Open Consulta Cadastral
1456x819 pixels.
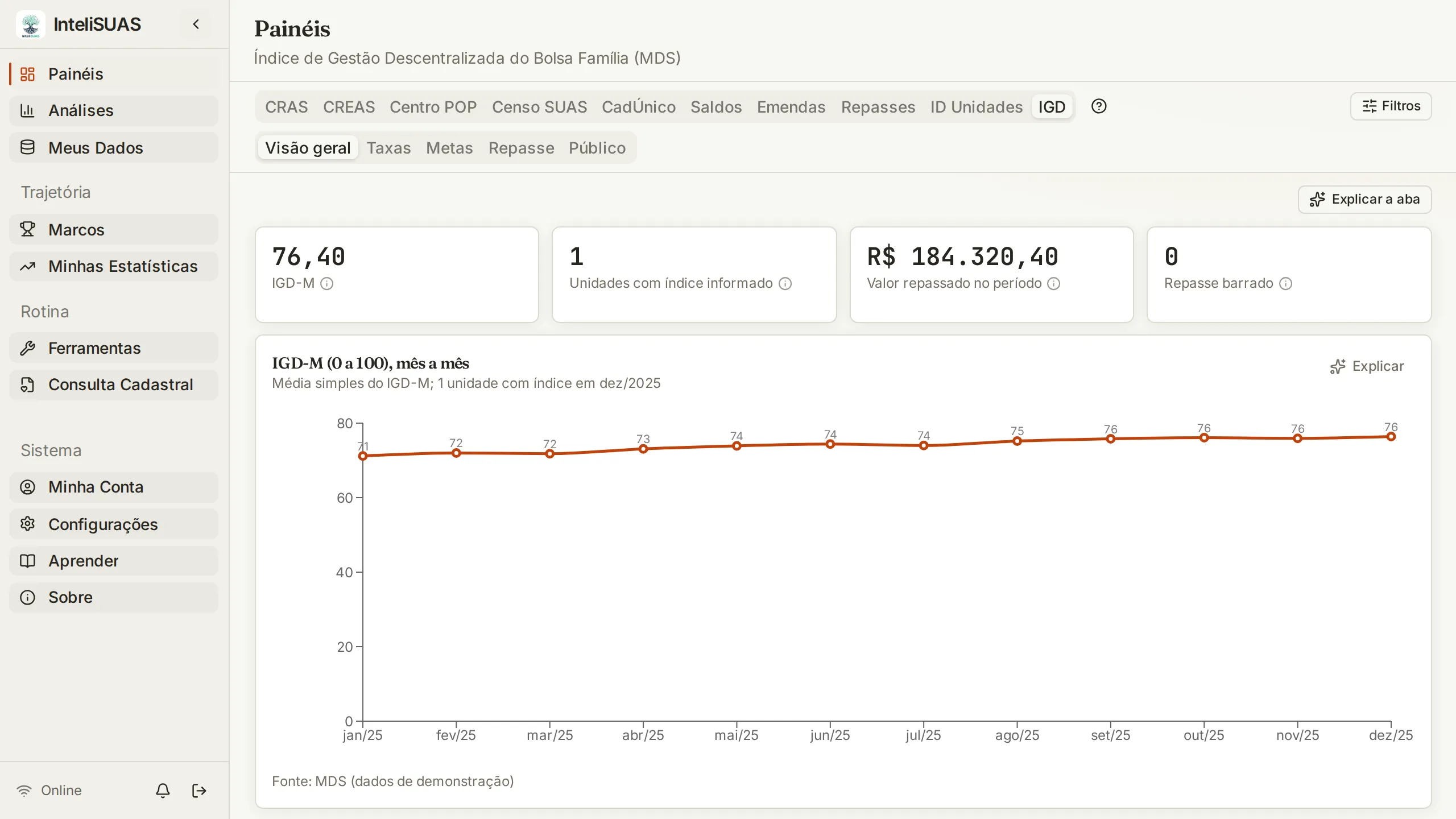[114, 384]
